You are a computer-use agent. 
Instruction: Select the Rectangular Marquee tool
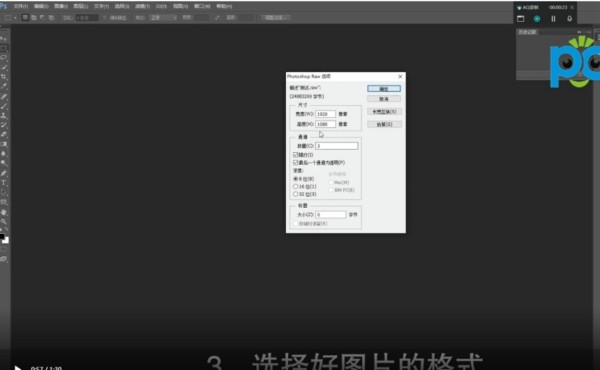click(4, 48)
